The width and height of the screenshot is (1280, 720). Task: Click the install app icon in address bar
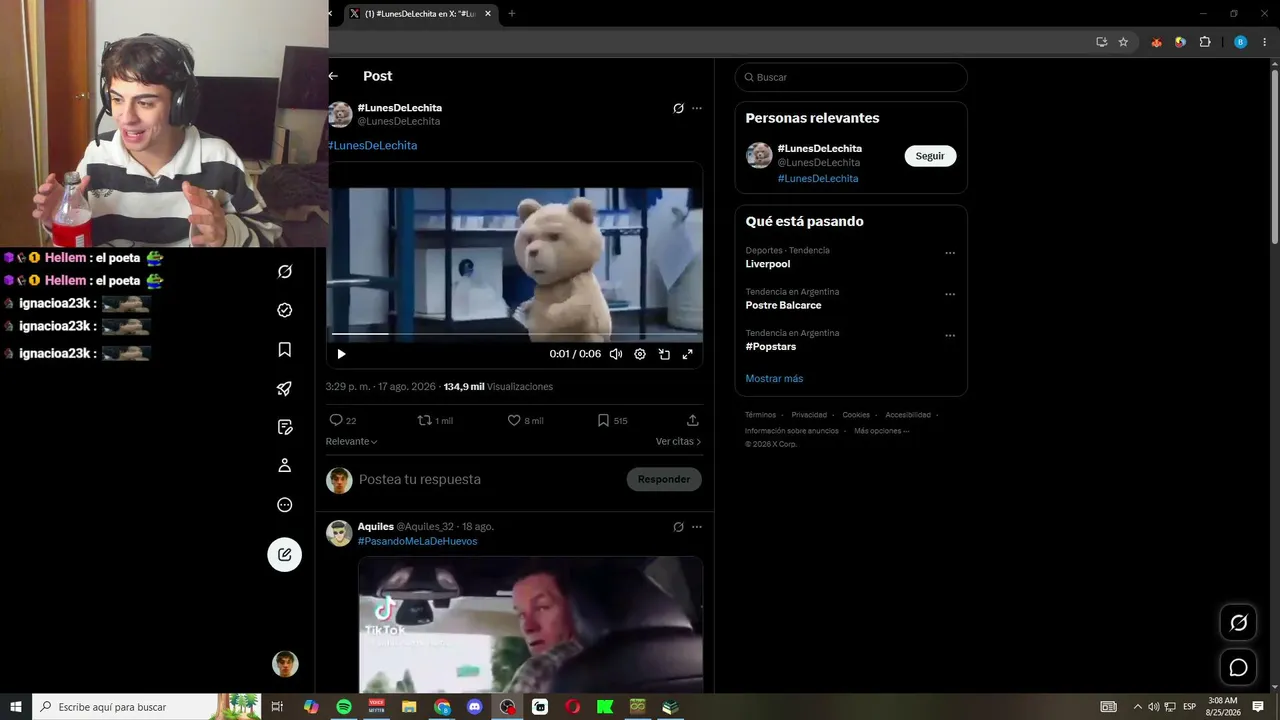tap(1101, 42)
